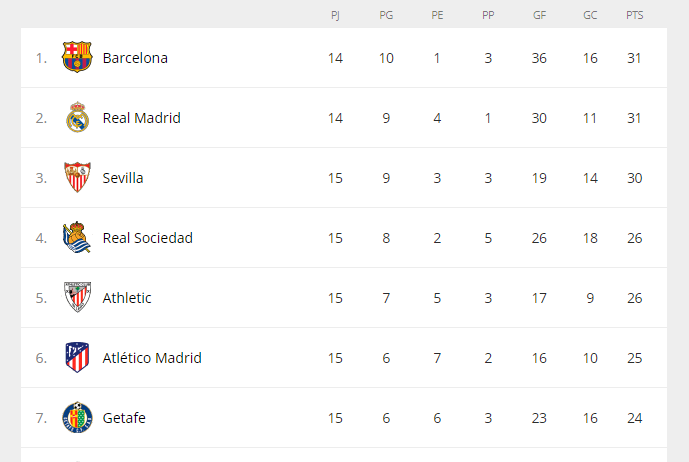Open the Atlético Madrid team name
The height and width of the screenshot is (462, 689).
click(152, 358)
